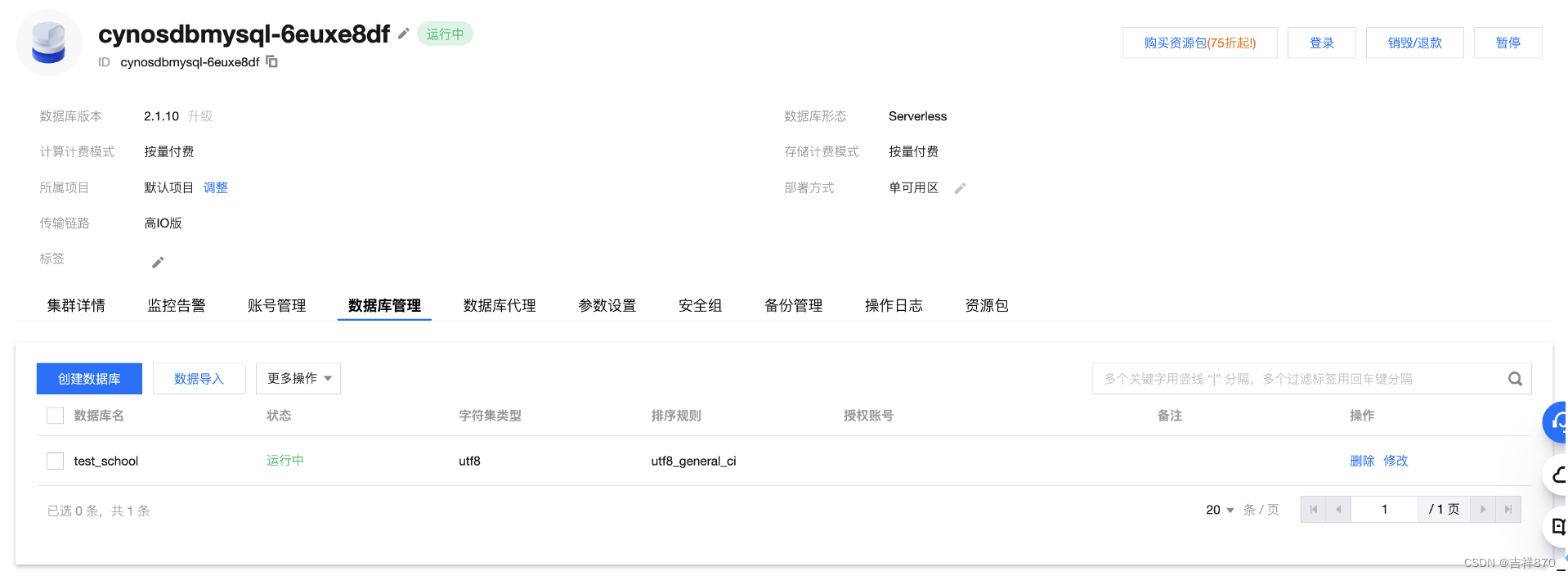Click the 销毁/退款 button
Screen dimensions: 1568x576
pos(1415,43)
